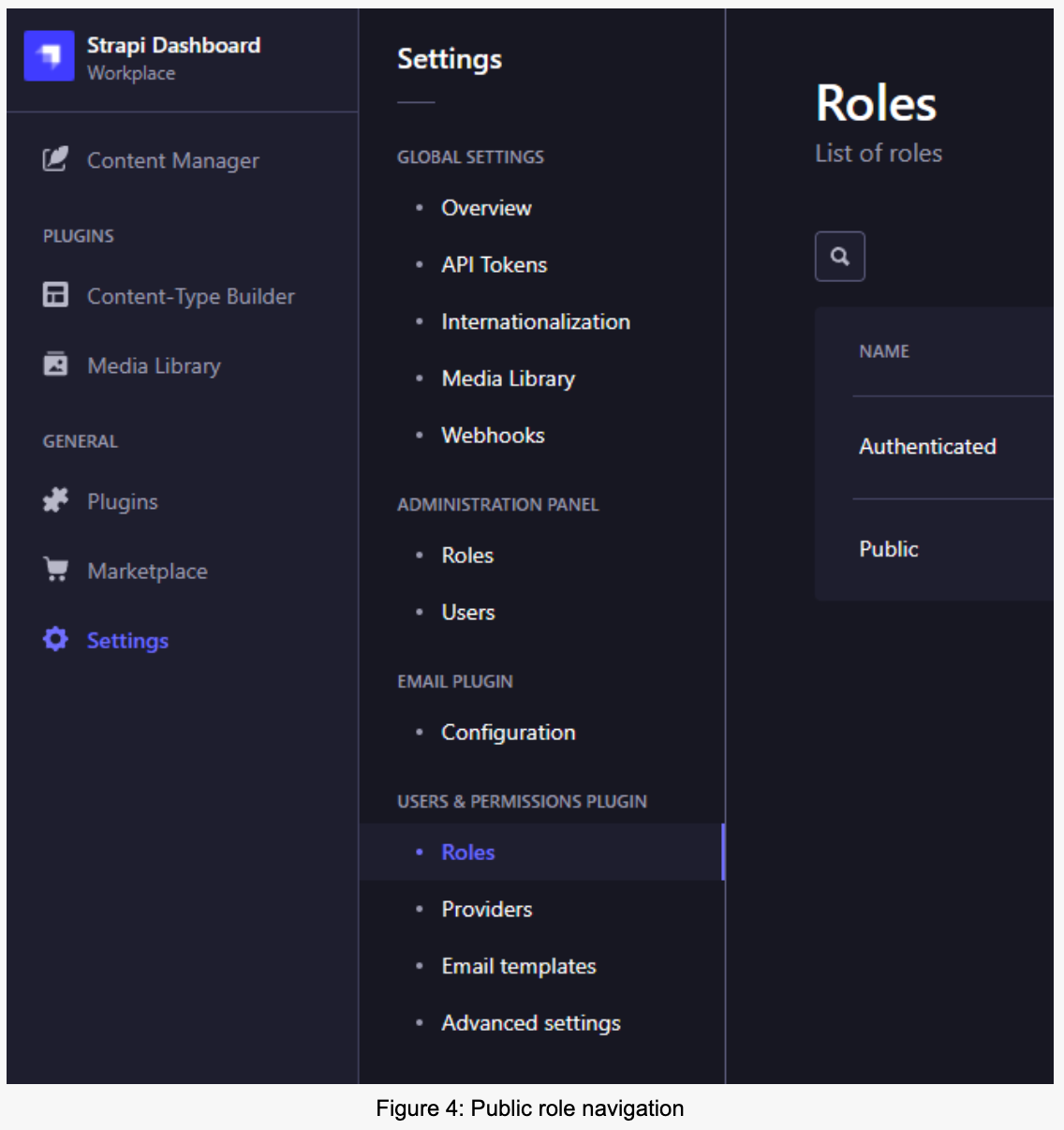This screenshot has width=1064, height=1130.
Task: Open Email Plugin Configuration
Action: click(x=508, y=733)
